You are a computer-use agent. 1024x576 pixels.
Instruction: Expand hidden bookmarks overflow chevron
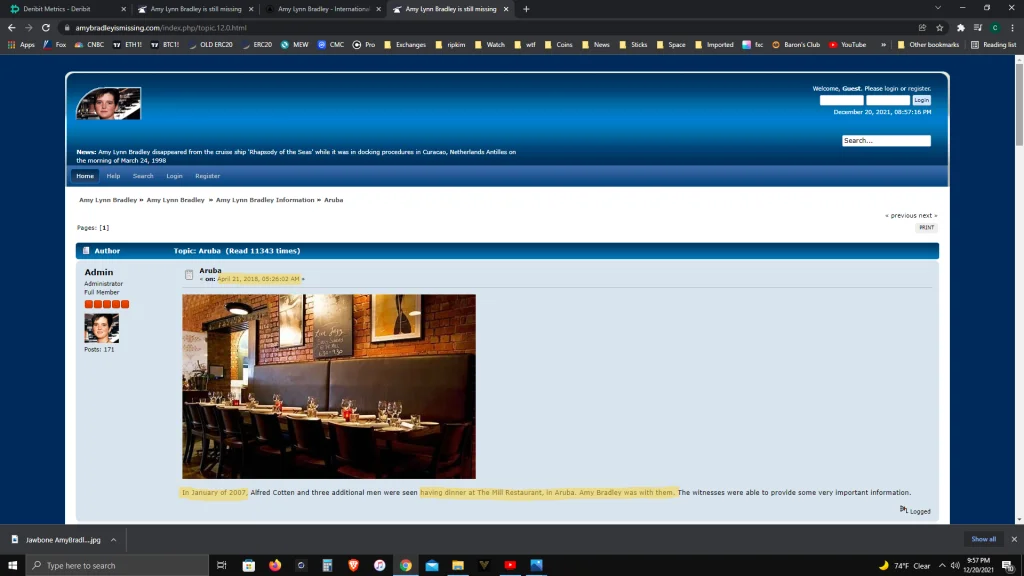883,45
